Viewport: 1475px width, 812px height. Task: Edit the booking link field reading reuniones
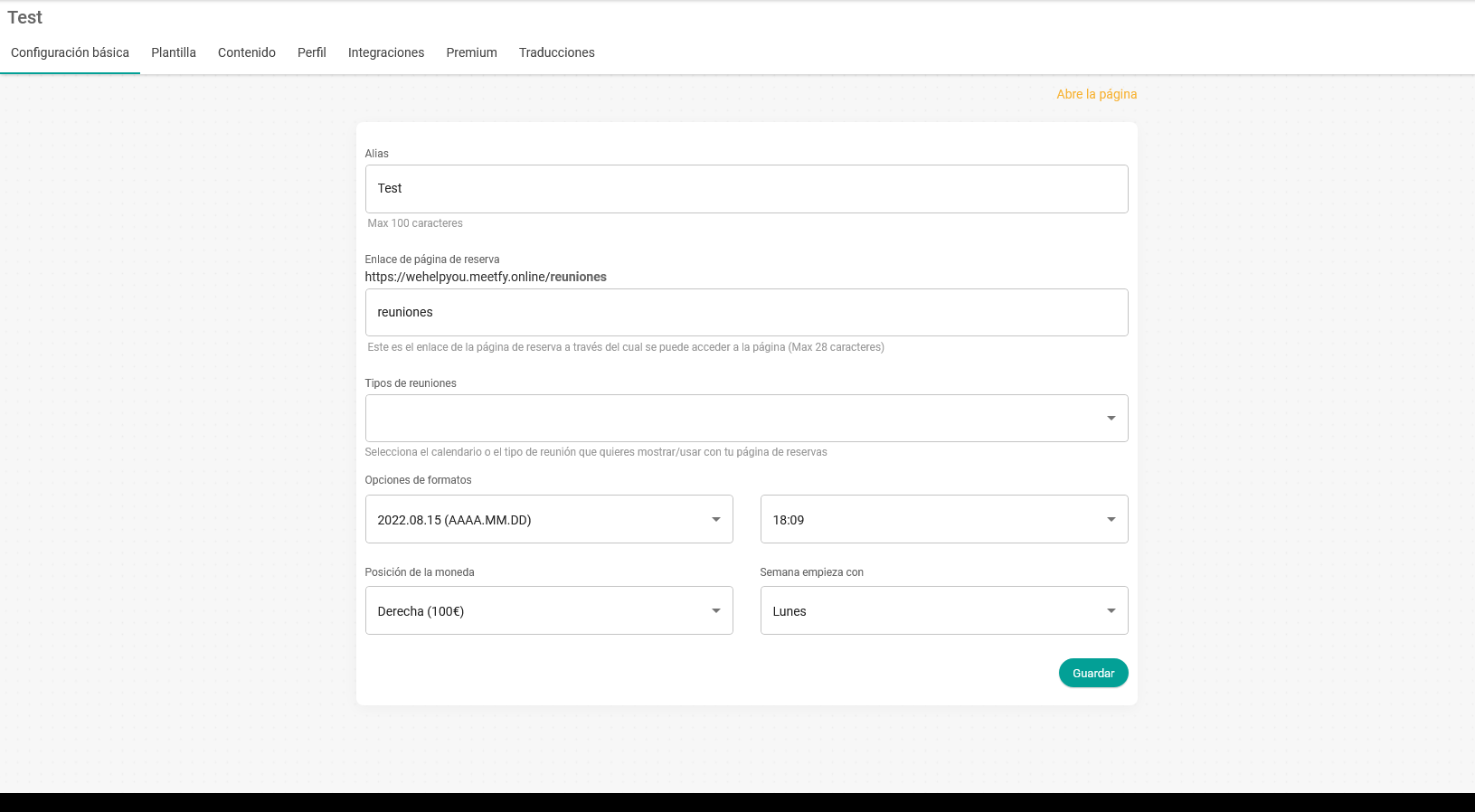(746, 313)
